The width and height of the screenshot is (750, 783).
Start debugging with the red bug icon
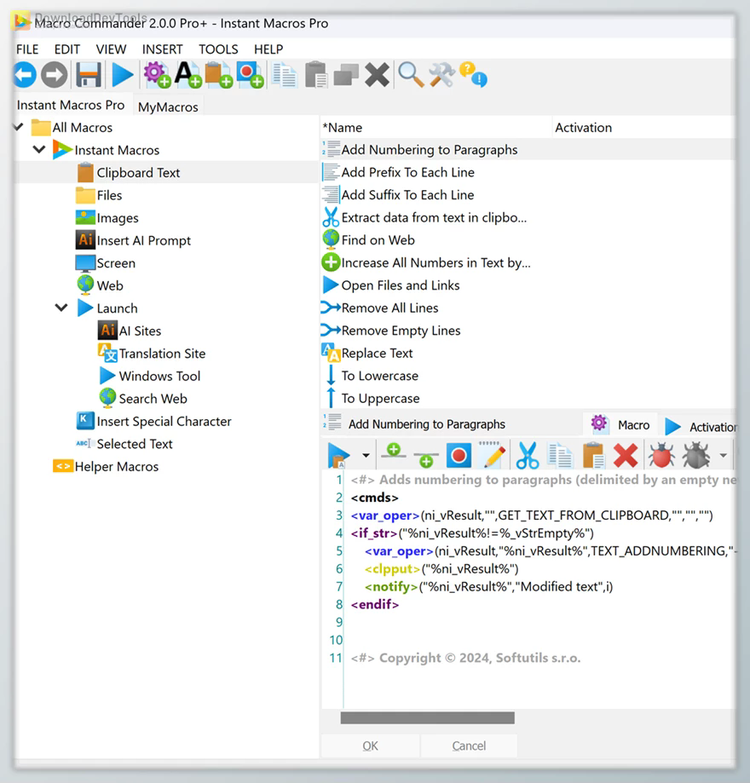[x=662, y=455]
